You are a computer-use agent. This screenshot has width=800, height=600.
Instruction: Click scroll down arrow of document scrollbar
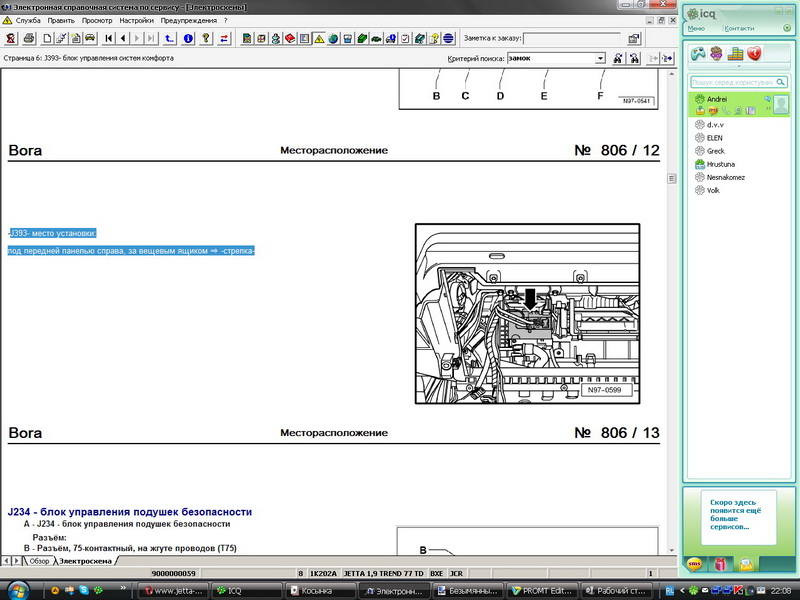coord(671,551)
